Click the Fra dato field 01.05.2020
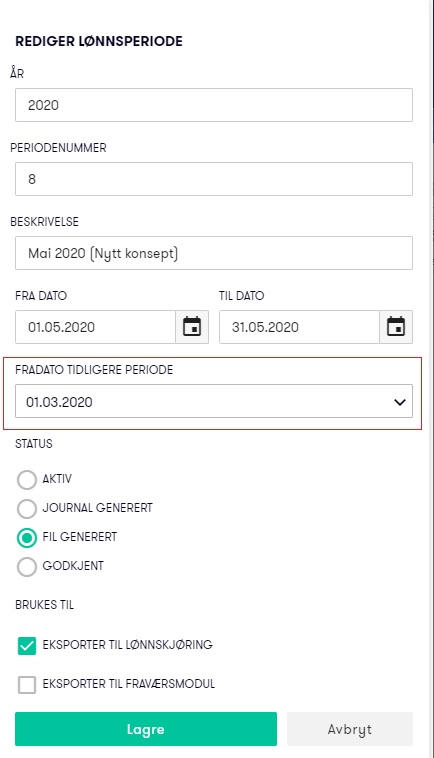The height and width of the screenshot is (758, 434). coord(95,327)
